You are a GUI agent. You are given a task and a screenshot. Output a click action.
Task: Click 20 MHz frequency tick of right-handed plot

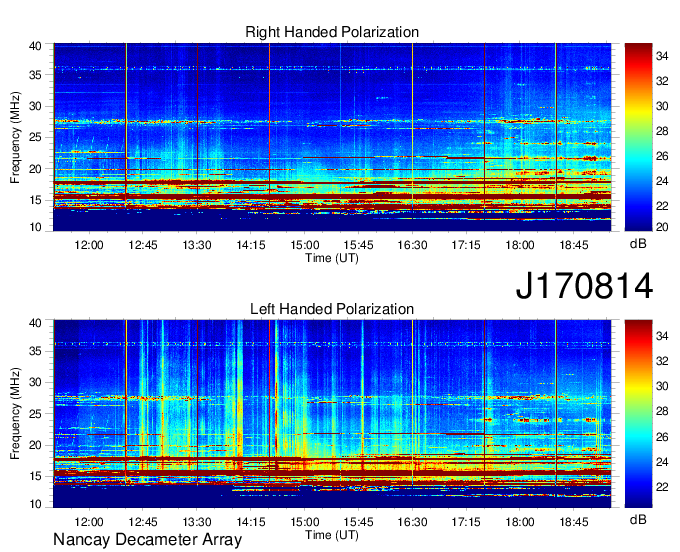pyautogui.click(x=35, y=169)
